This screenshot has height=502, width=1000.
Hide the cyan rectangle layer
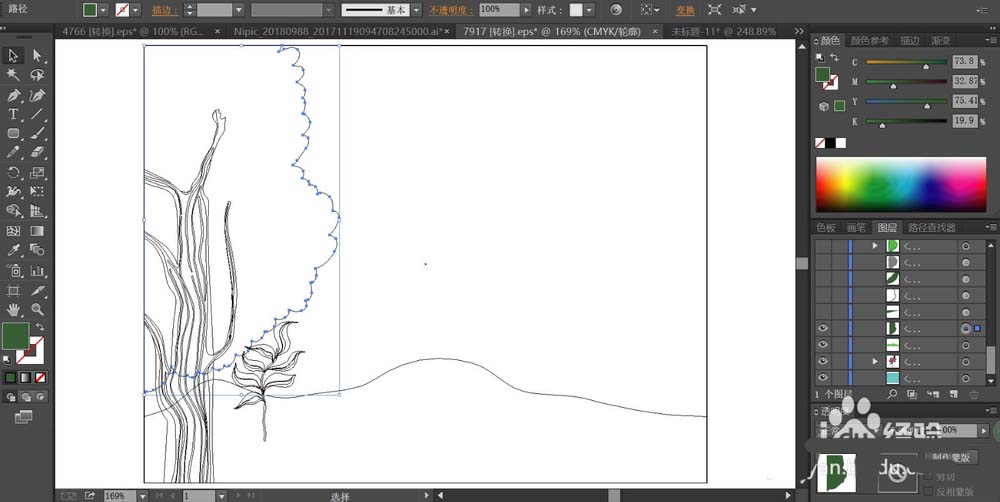pyautogui.click(x=823, y=378)
